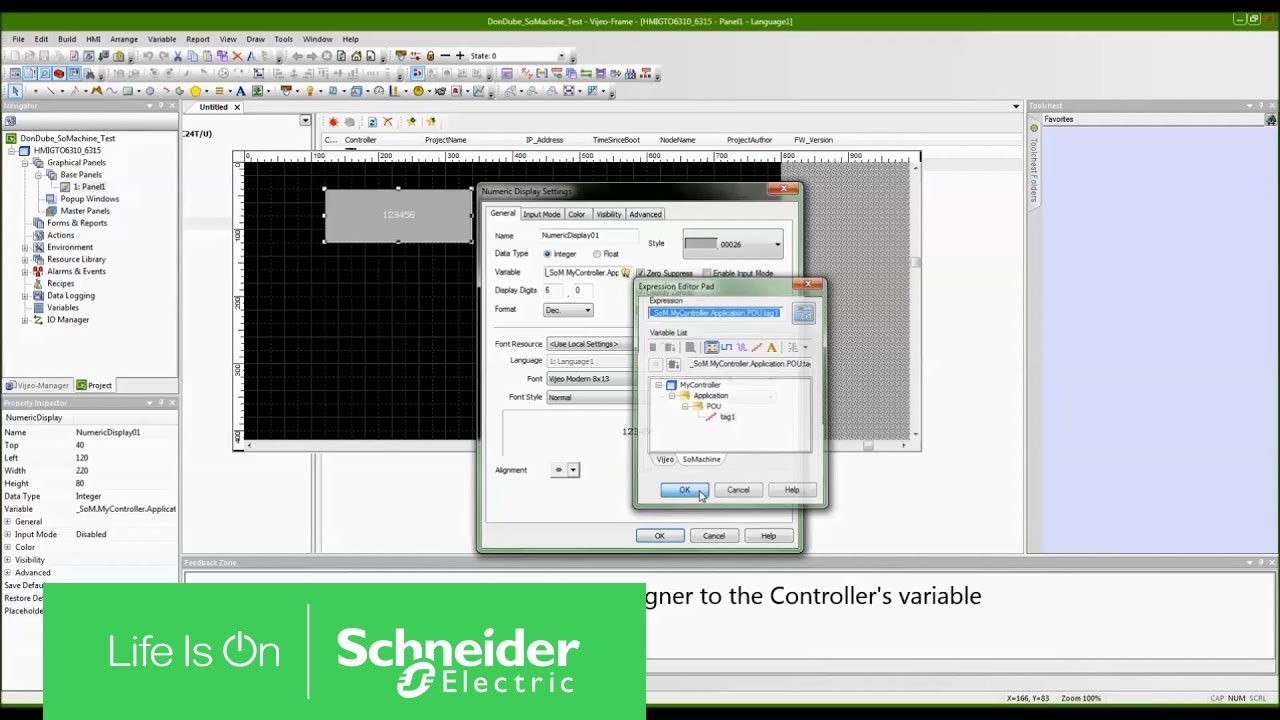Image resolution: width=1280 pixels, height=720 pixels.
Task: Click Cancel in Expression Editor Pad
Action: click(738, 490)
